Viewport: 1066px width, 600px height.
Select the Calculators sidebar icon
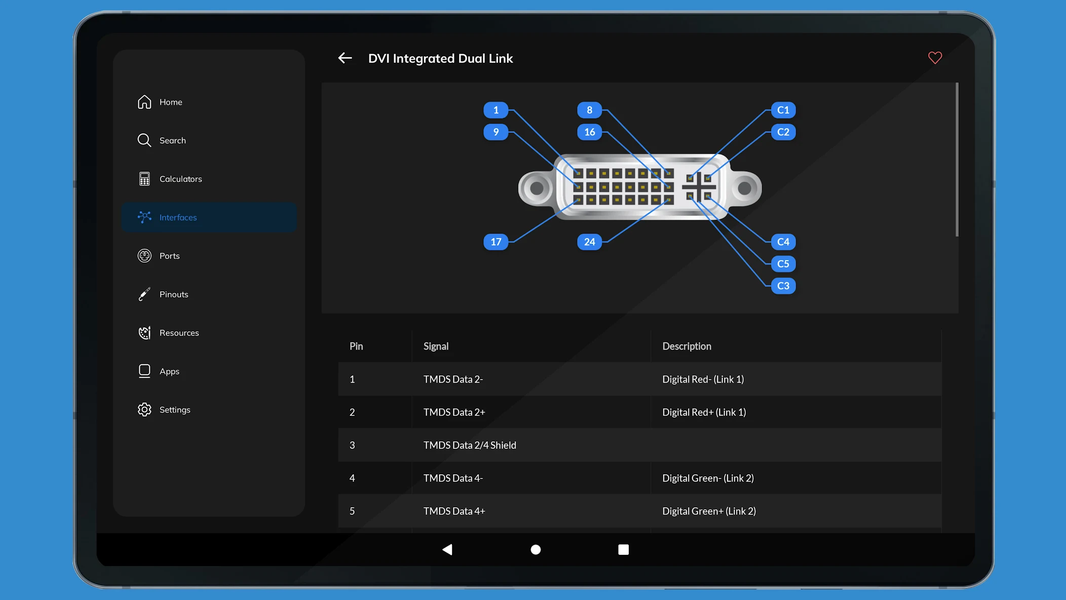pyautogui.click(x=143, y=178)
